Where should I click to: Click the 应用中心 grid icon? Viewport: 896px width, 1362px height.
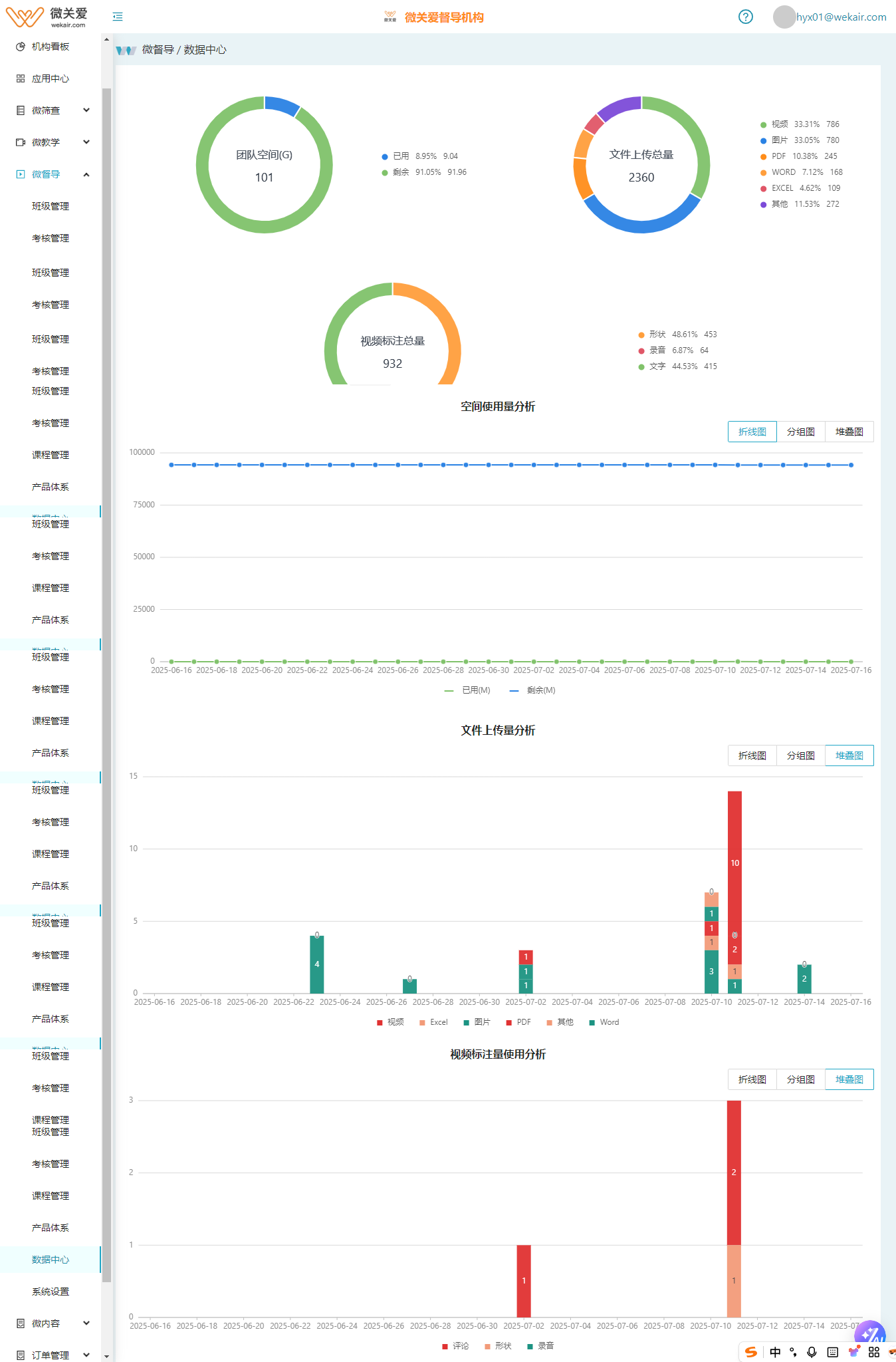[21, 78]
